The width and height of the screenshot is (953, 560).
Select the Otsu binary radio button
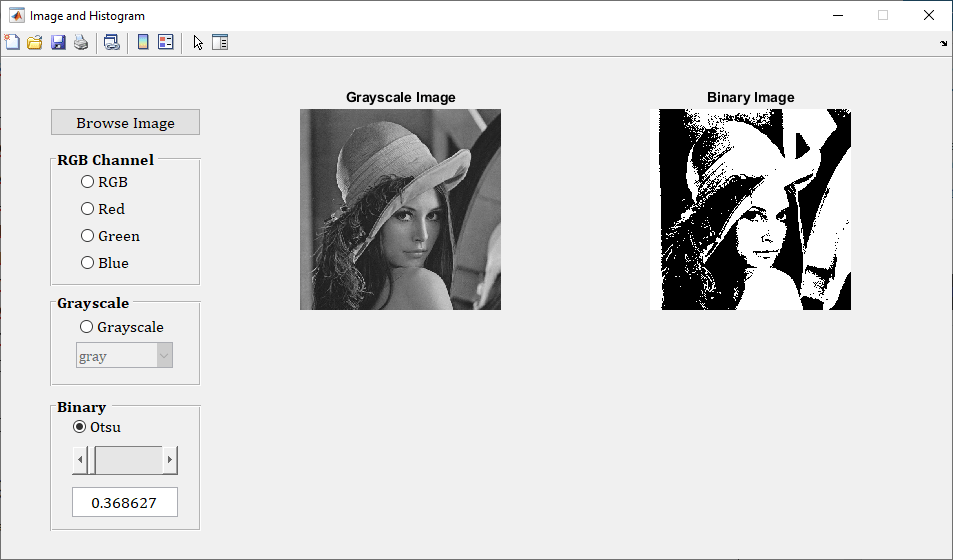80,427
